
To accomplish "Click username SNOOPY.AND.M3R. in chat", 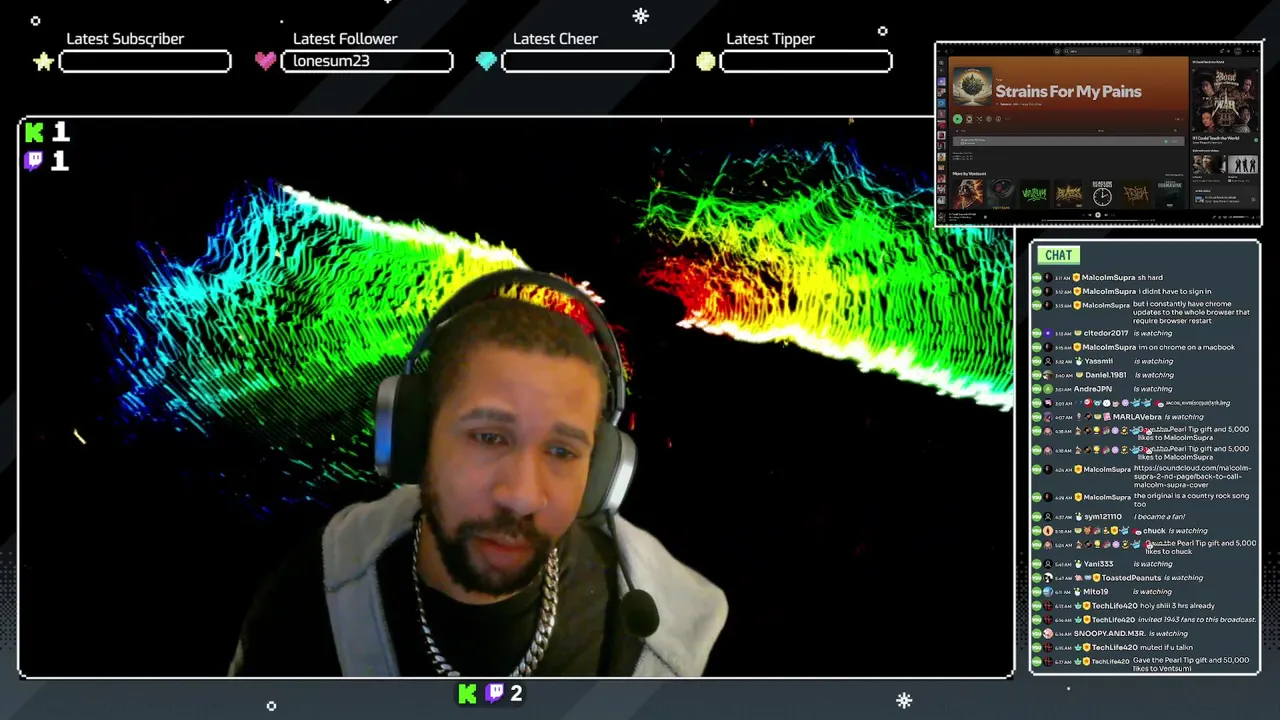I will (1109, 634).
